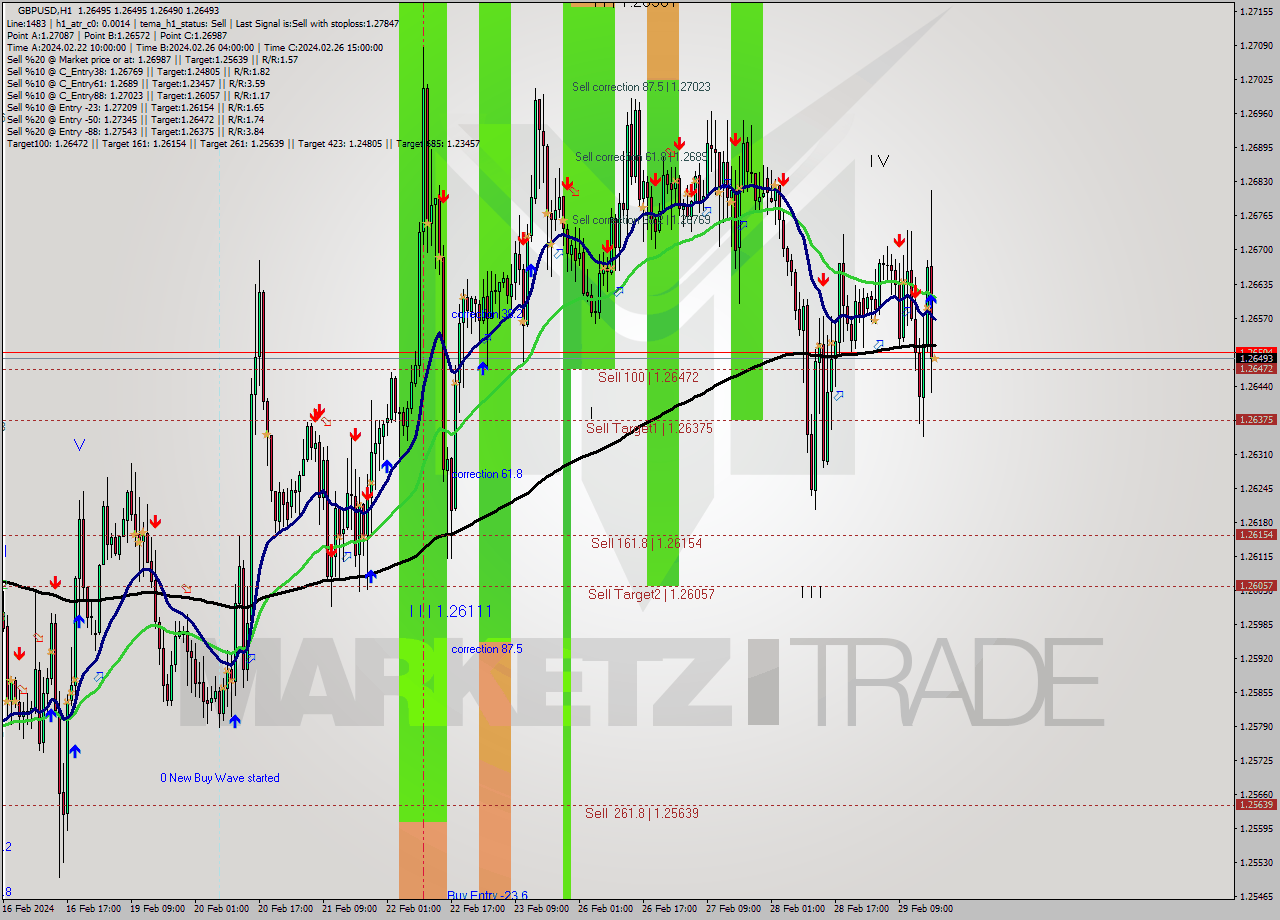
Task: Select 'Sell Target1 | 1.26375' label
Action: [x=649, y=428]
